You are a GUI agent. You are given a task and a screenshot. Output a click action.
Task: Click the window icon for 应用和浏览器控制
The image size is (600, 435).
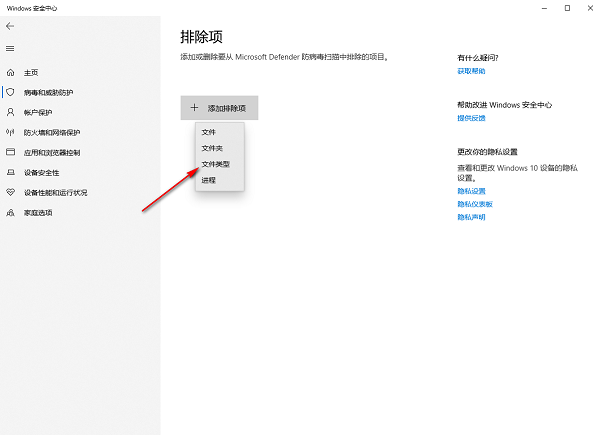click(11, 152)
